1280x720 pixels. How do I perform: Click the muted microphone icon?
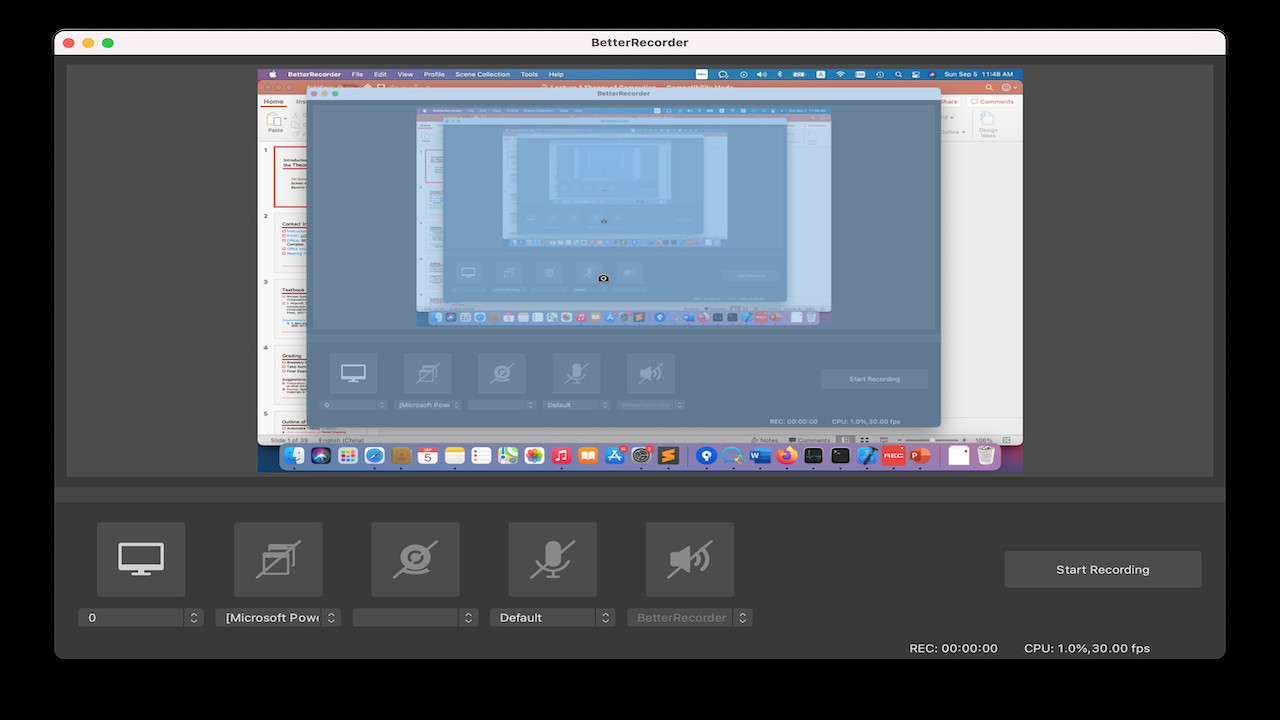[x=552, y=559]
